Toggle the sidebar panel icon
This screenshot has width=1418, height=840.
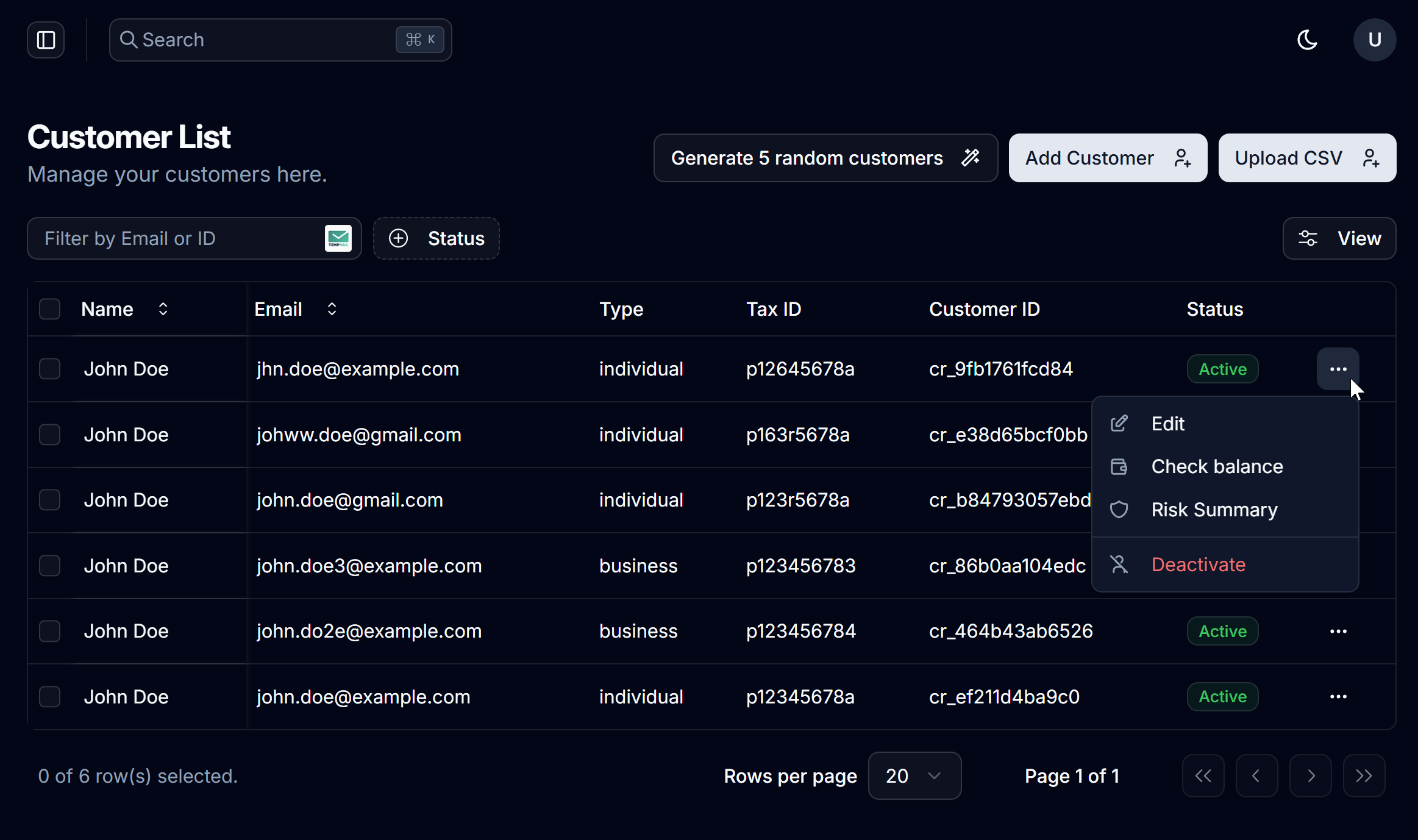(x=46, y=40)
